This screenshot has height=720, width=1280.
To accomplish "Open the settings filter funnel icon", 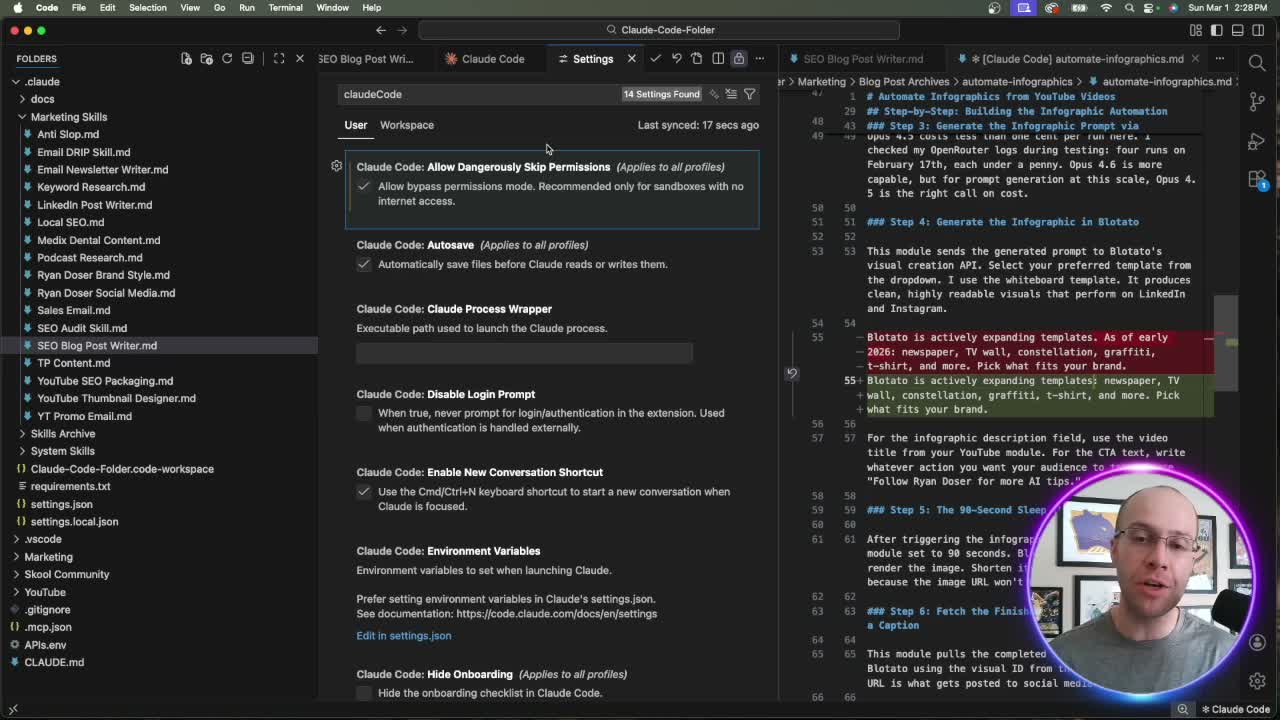I will (750, 94).
